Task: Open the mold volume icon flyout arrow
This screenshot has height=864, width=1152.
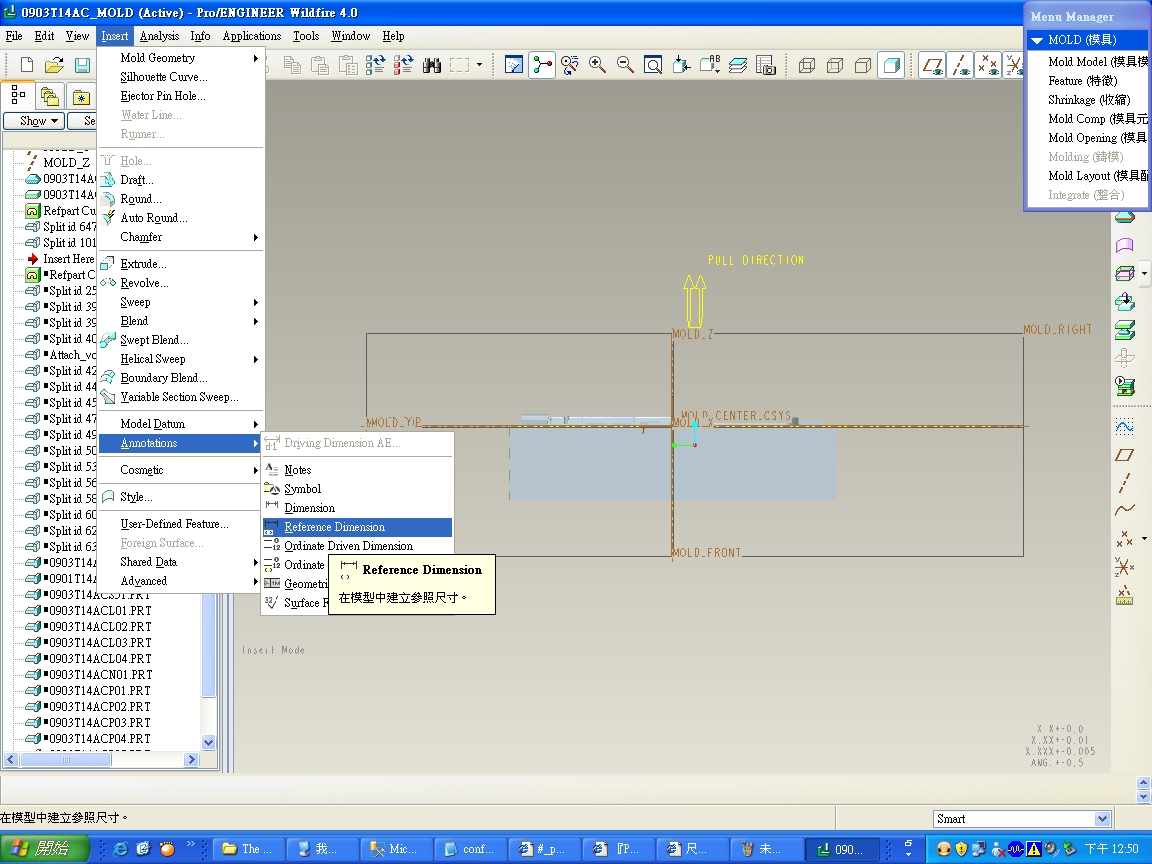Action: pos(1144,273)
